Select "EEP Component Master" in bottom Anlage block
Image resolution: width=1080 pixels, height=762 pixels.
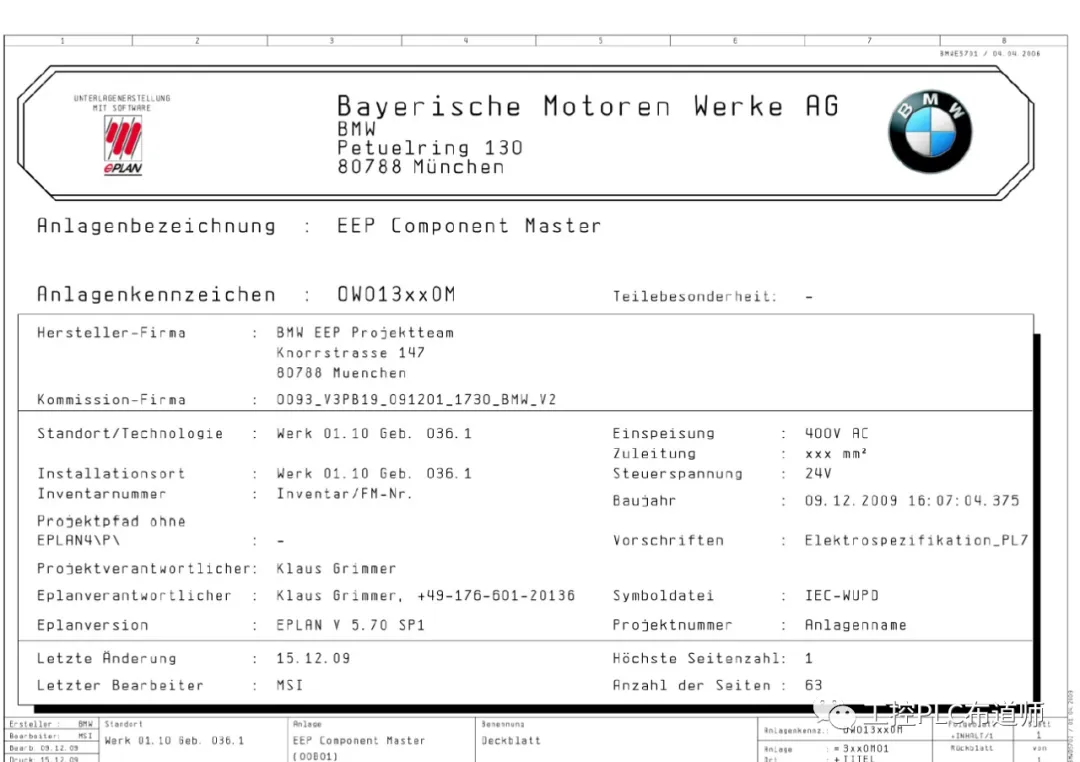pyautogui.click(x=359, y=741)
